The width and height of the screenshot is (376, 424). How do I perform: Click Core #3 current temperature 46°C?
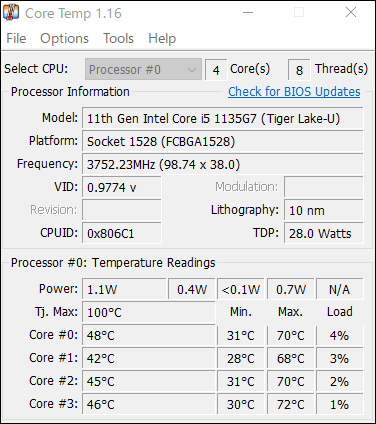[x=149, y=404]
